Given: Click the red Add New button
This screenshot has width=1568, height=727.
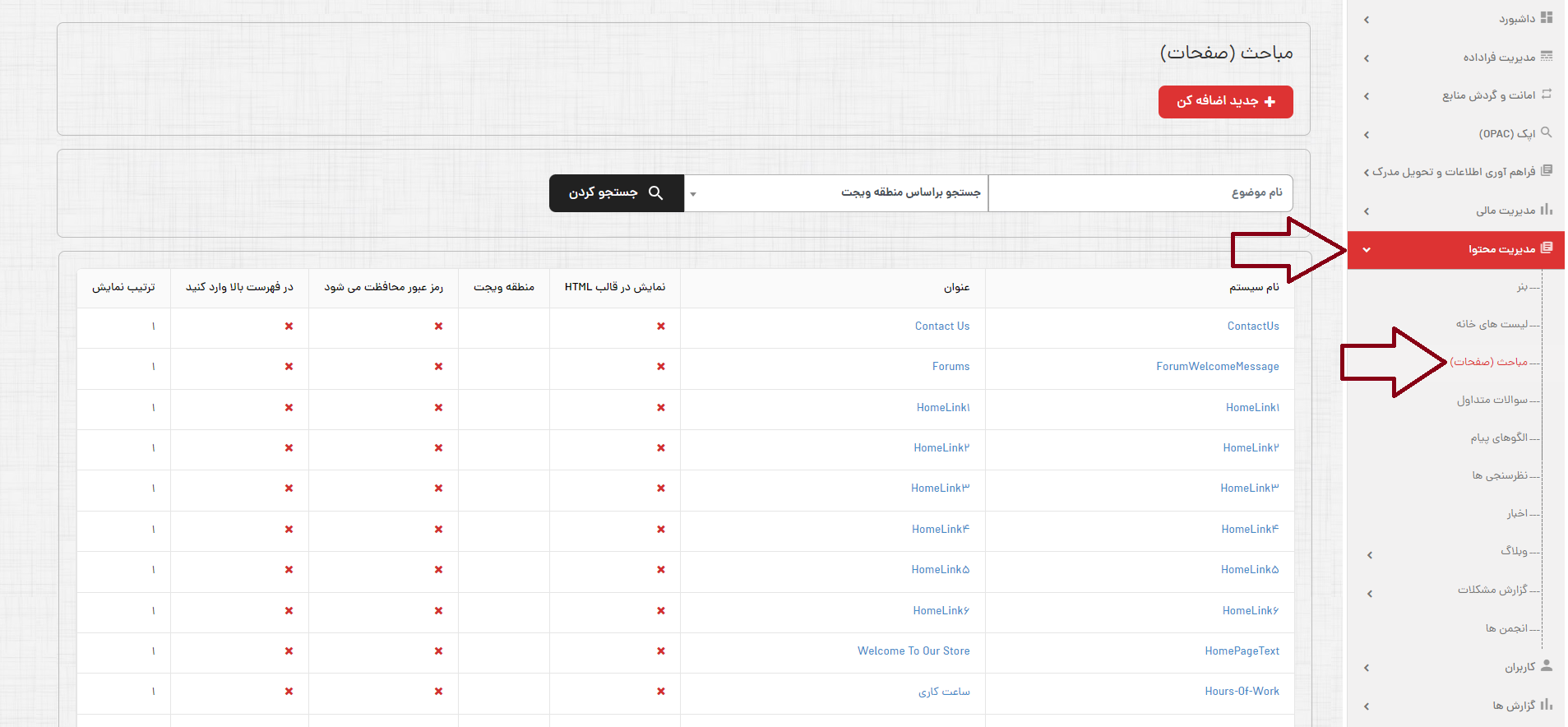Looking at the screenshot, I should tap(1225, 102).
